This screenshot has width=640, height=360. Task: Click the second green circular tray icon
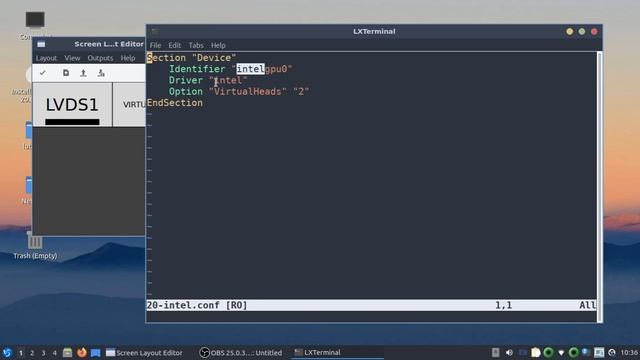coord(573,353)
